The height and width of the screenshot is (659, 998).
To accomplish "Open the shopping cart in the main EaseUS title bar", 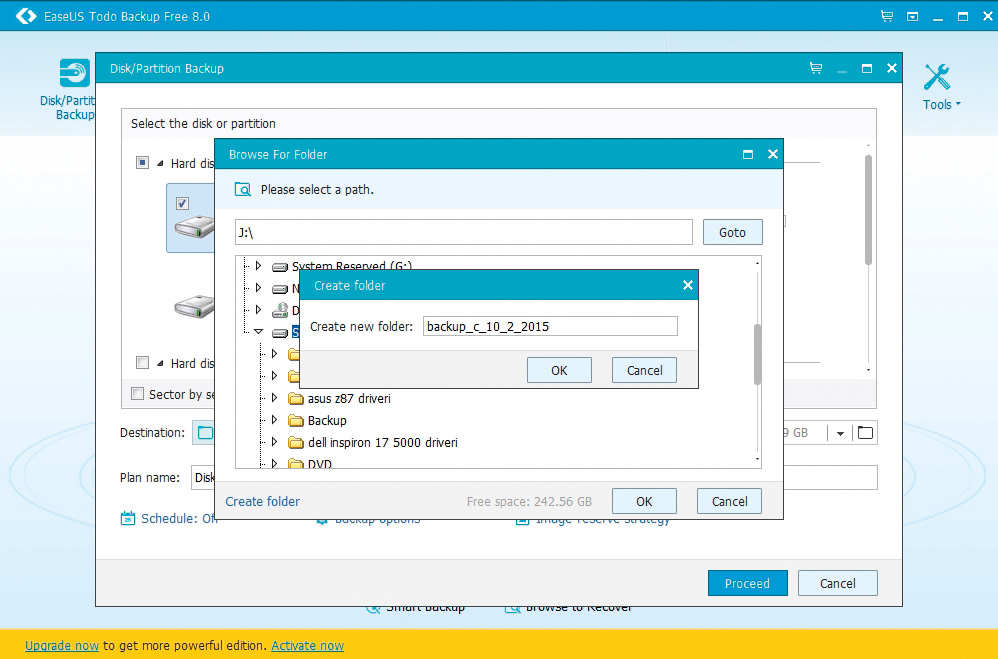I will [x=887, y=16].
